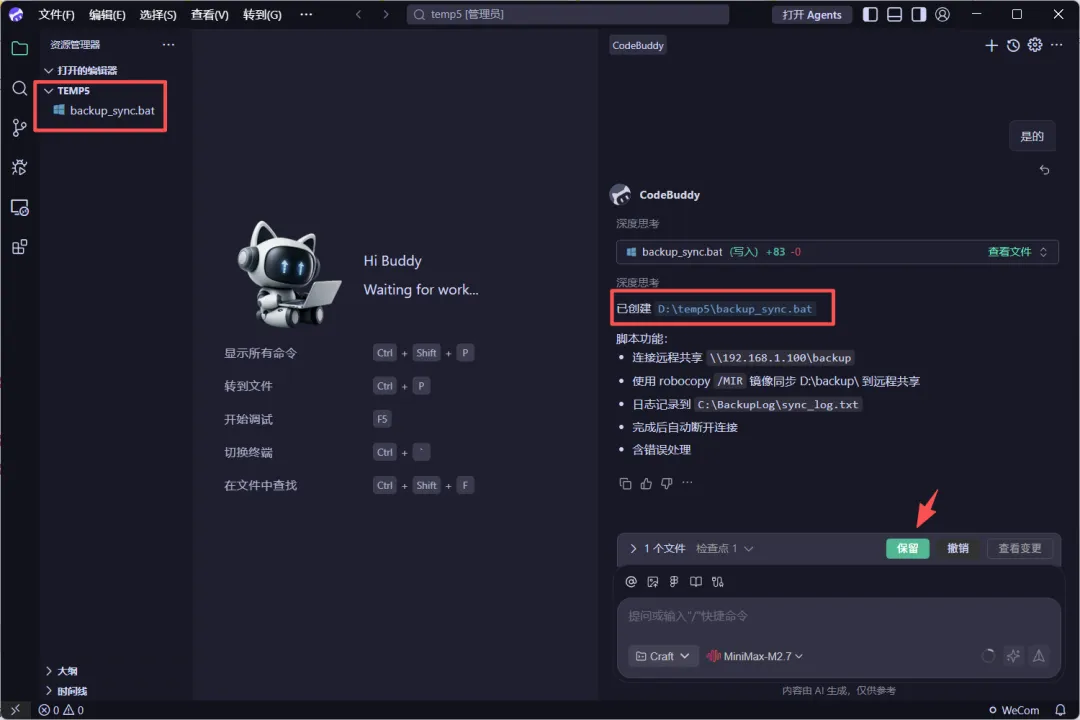The image size is (1080, 720).
Task: Open the Craft mode dropdown
Action: tap(663, 656)
